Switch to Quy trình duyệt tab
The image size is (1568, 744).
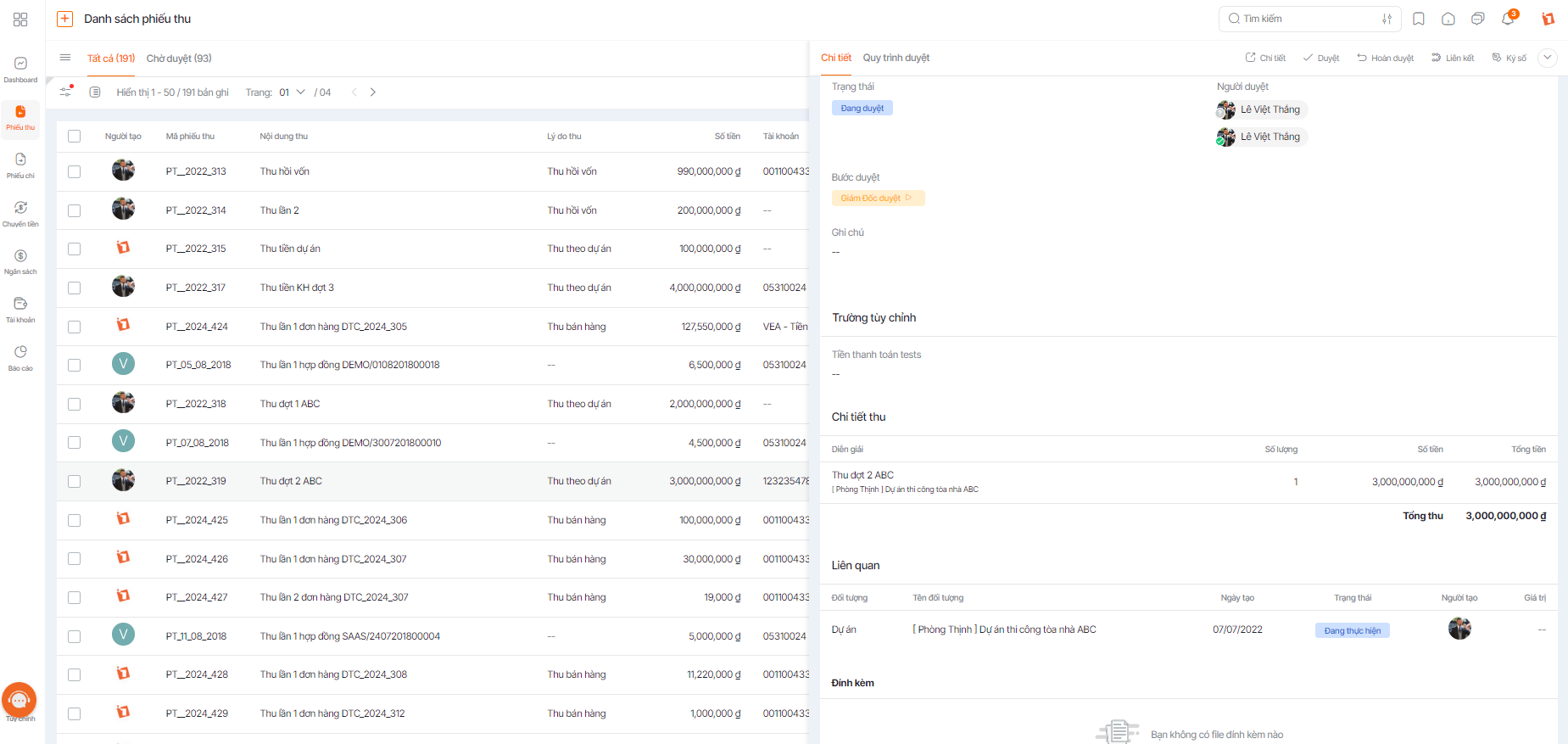click(x=896, y=58)
